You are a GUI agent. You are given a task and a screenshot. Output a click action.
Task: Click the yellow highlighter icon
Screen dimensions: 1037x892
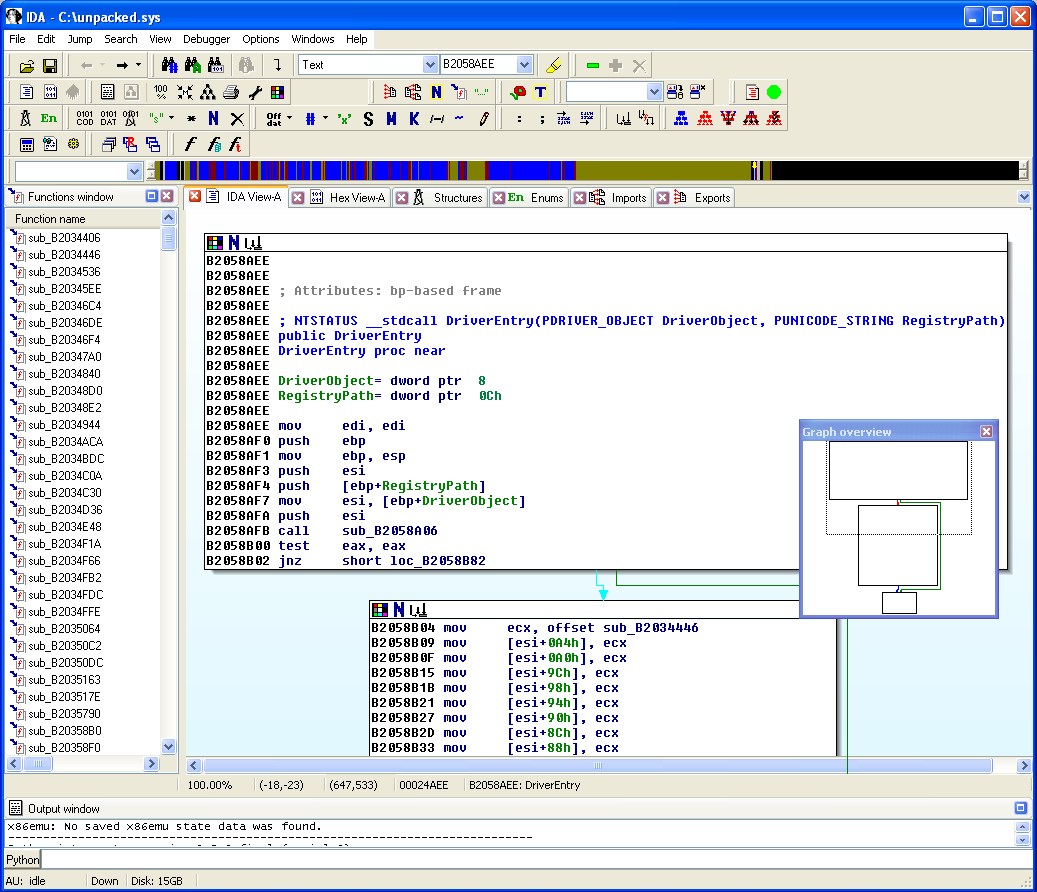(555, 65)
